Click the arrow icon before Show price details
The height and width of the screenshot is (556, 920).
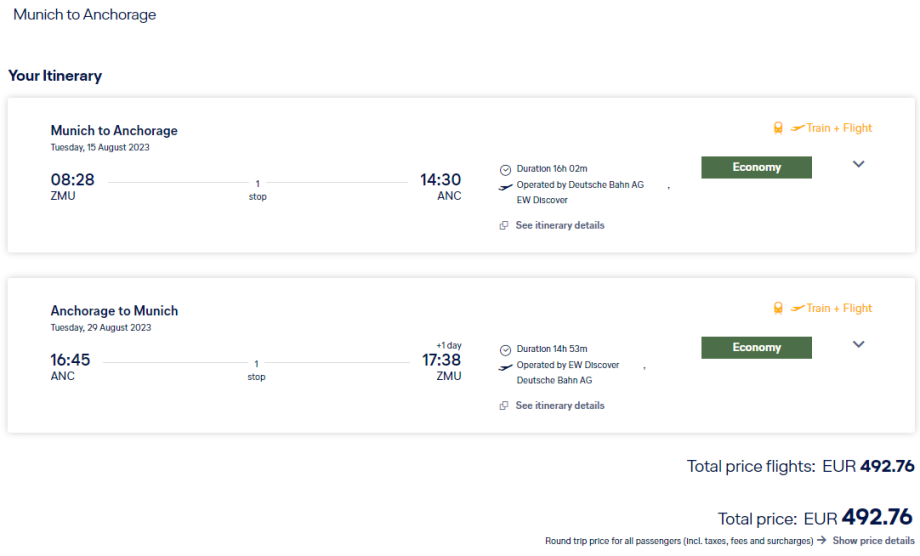pos(821,540)
